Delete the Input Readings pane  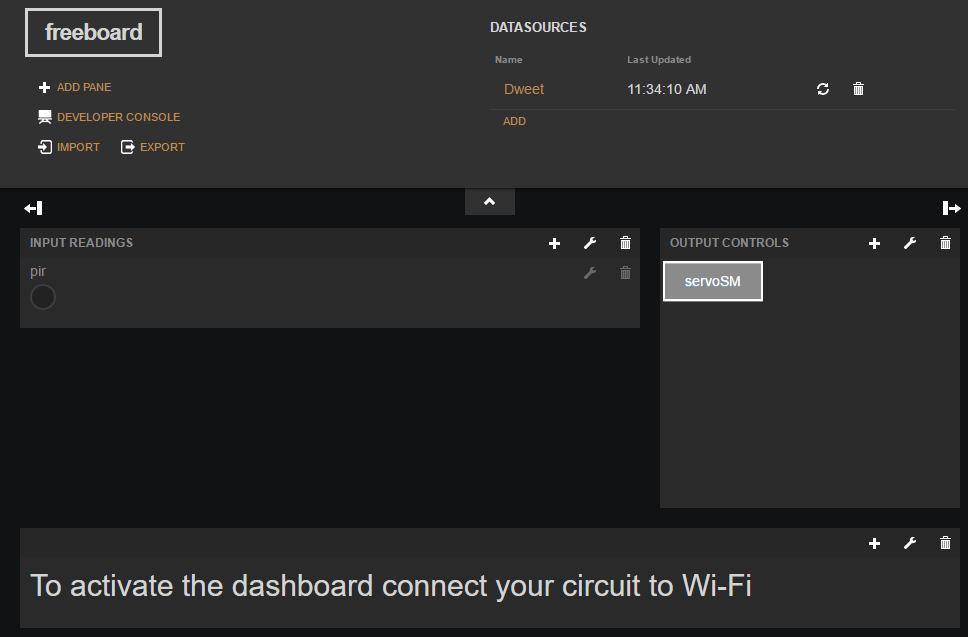[626, 243]
